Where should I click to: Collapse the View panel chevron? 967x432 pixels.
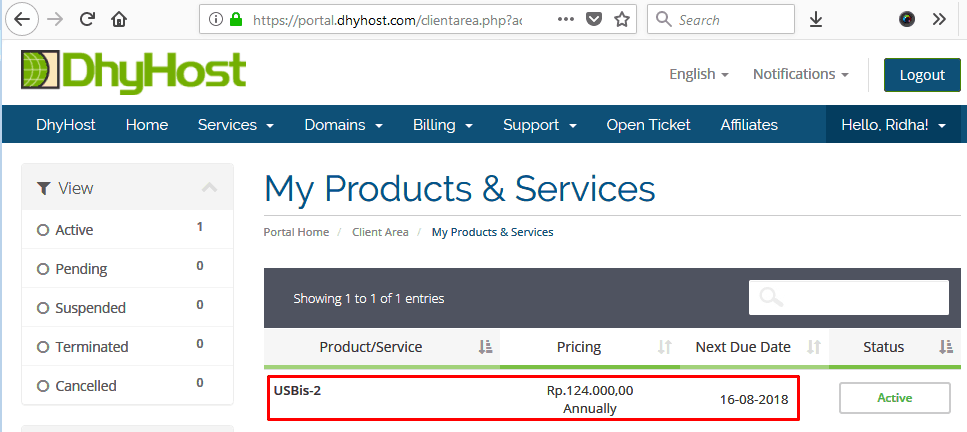coord(209,188)
